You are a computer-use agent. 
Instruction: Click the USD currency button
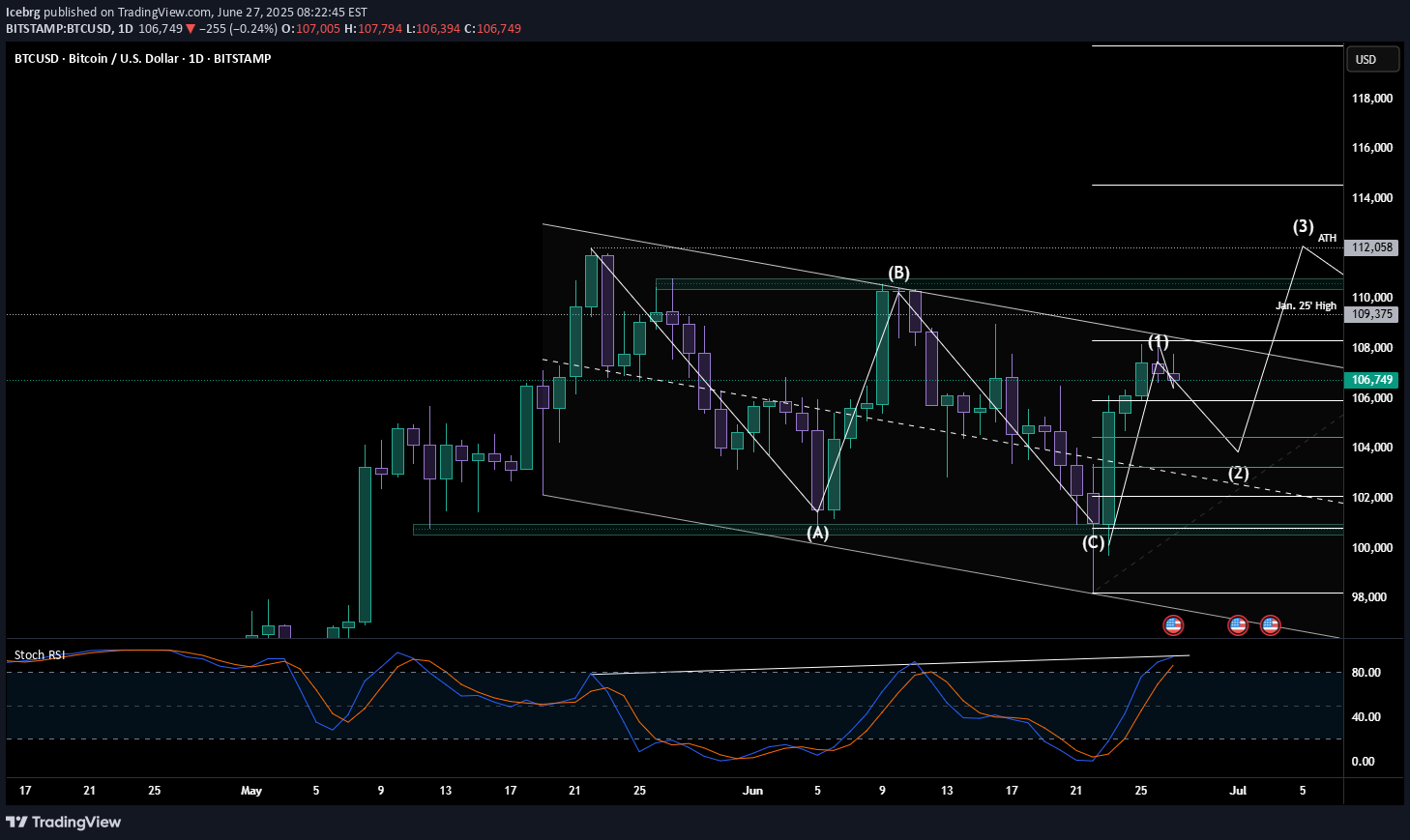click(1372, 60)
